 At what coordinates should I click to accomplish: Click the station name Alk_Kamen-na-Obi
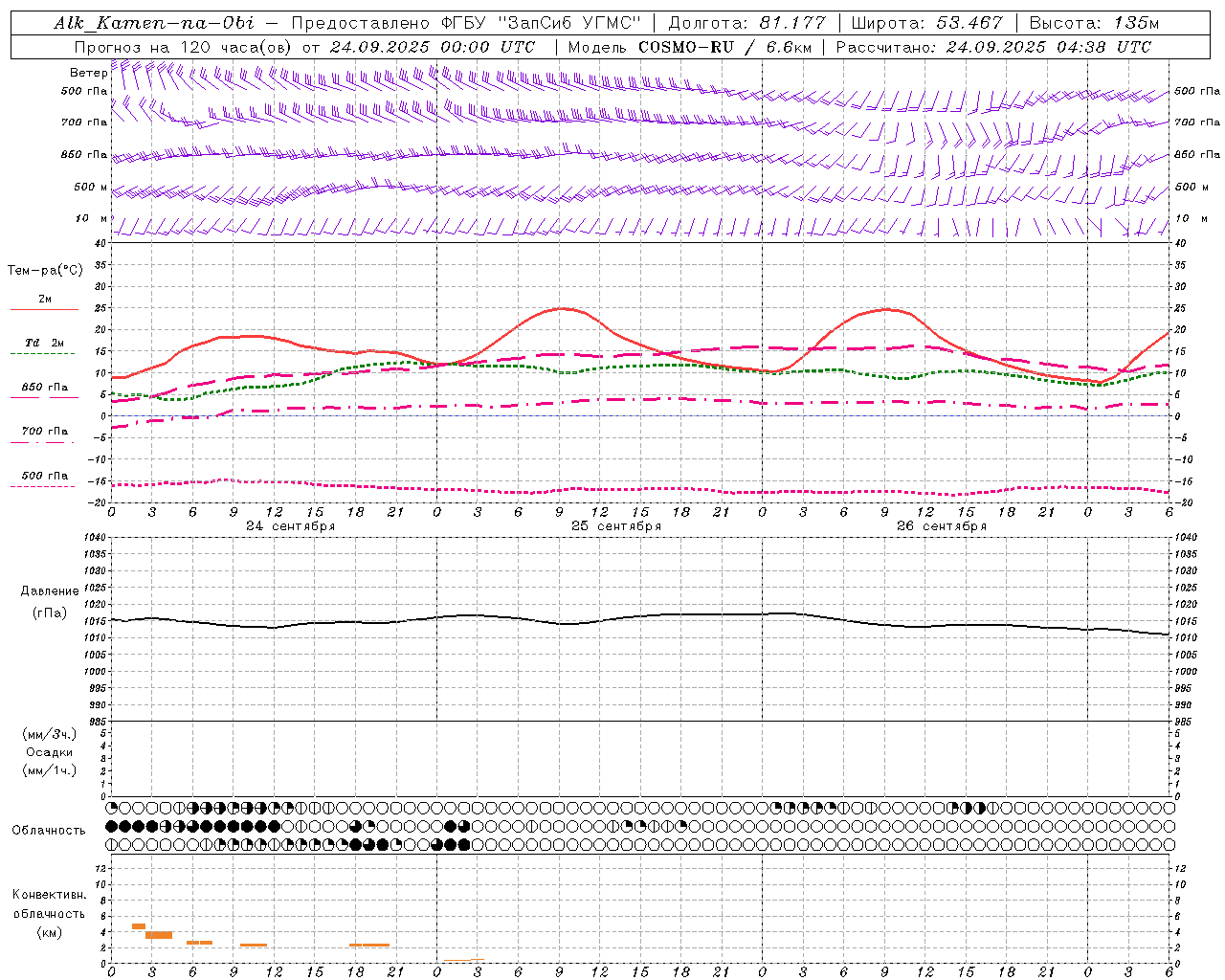(155, 23)
